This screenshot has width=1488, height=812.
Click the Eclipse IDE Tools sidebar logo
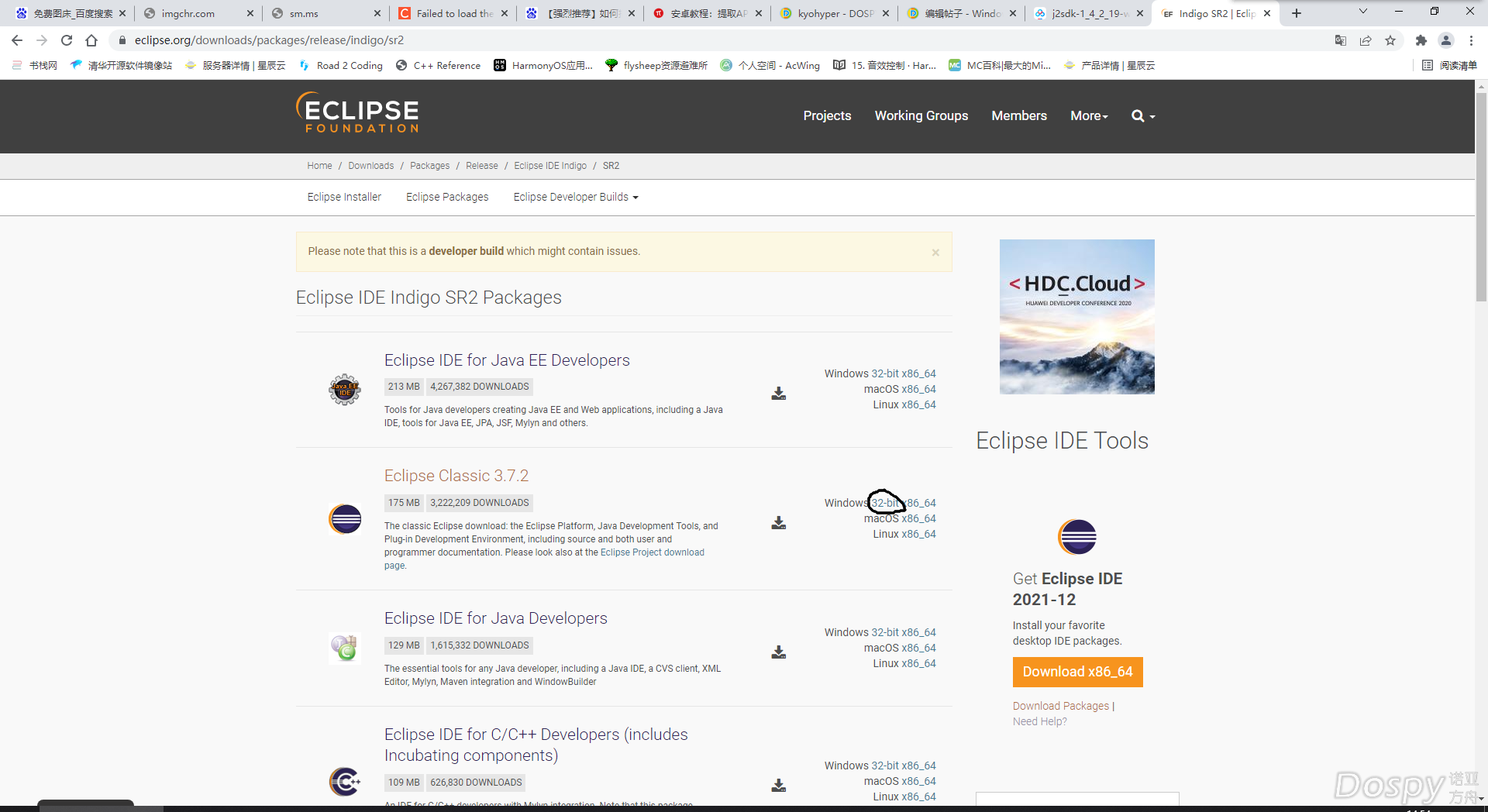coord(1077,537)
